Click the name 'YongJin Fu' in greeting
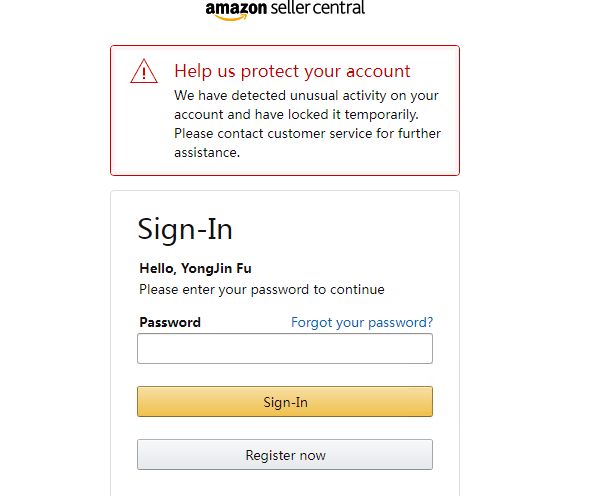Viewport: 614px width, 496px height. click(x=216, y=269)
